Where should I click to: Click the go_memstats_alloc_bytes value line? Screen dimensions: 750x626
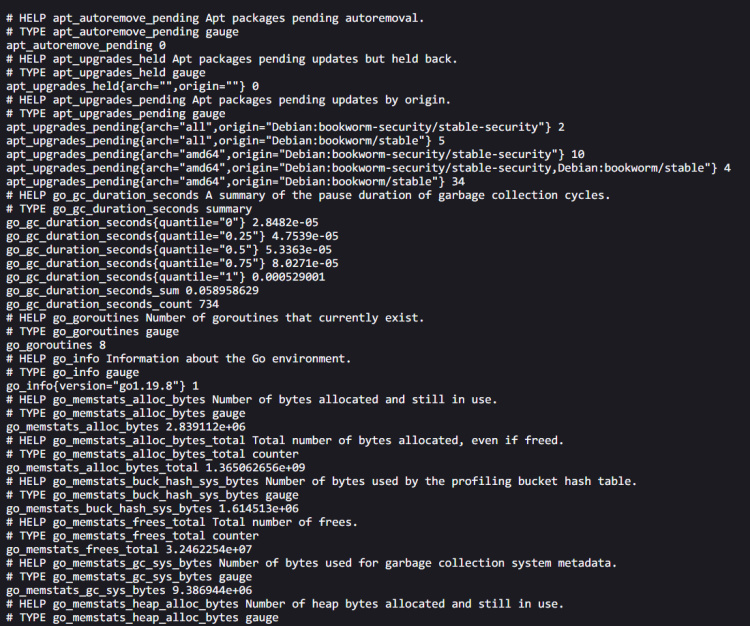click(x=132, y=426)
